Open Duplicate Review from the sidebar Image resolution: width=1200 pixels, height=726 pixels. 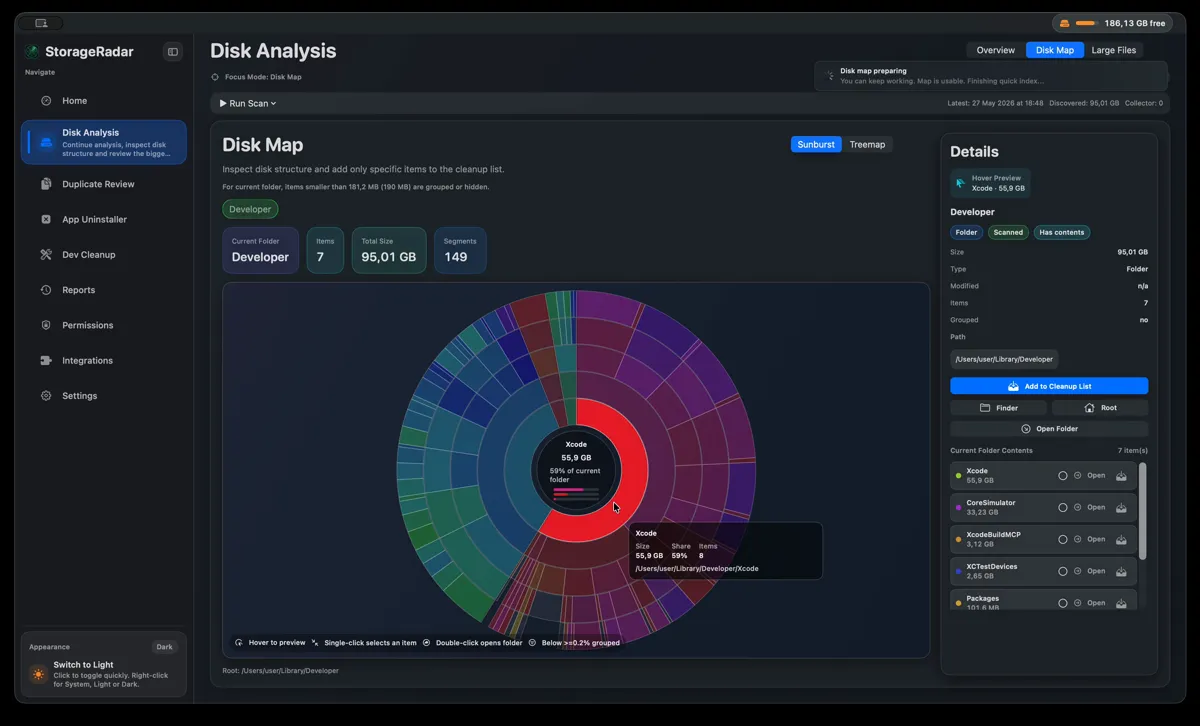tap(103, 184)
